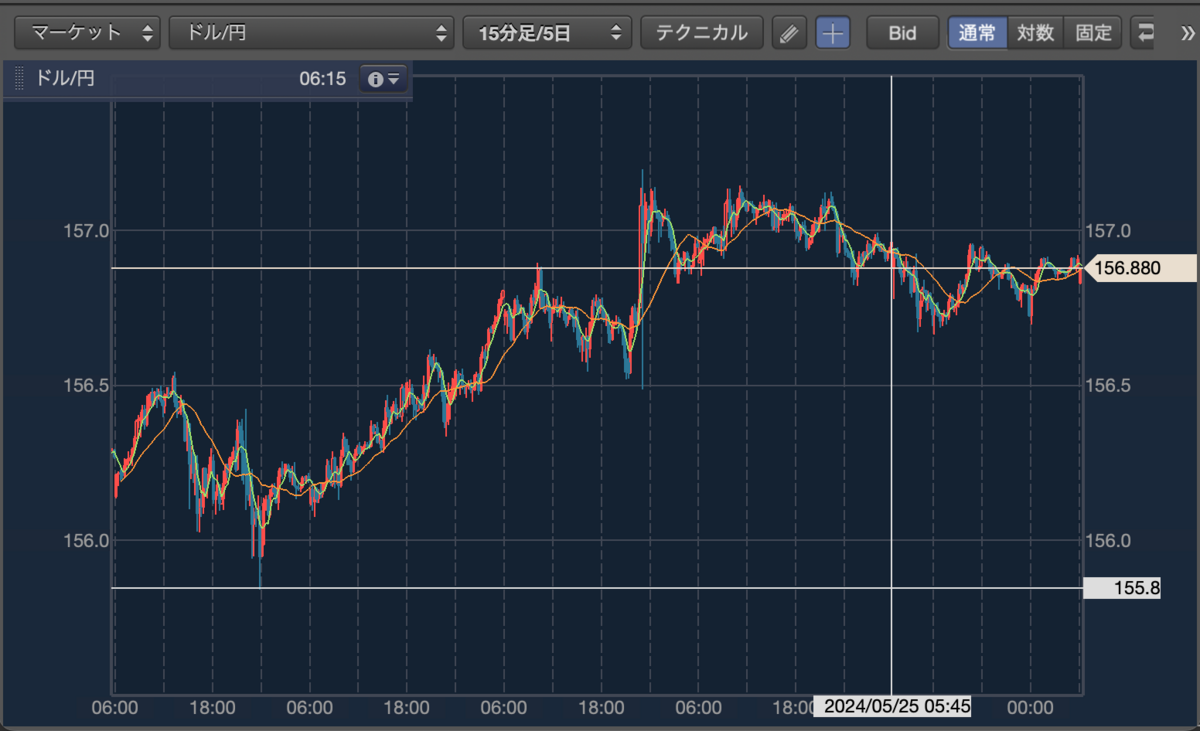Open the ドル/円 currency pair dropdown

[312, 33]
